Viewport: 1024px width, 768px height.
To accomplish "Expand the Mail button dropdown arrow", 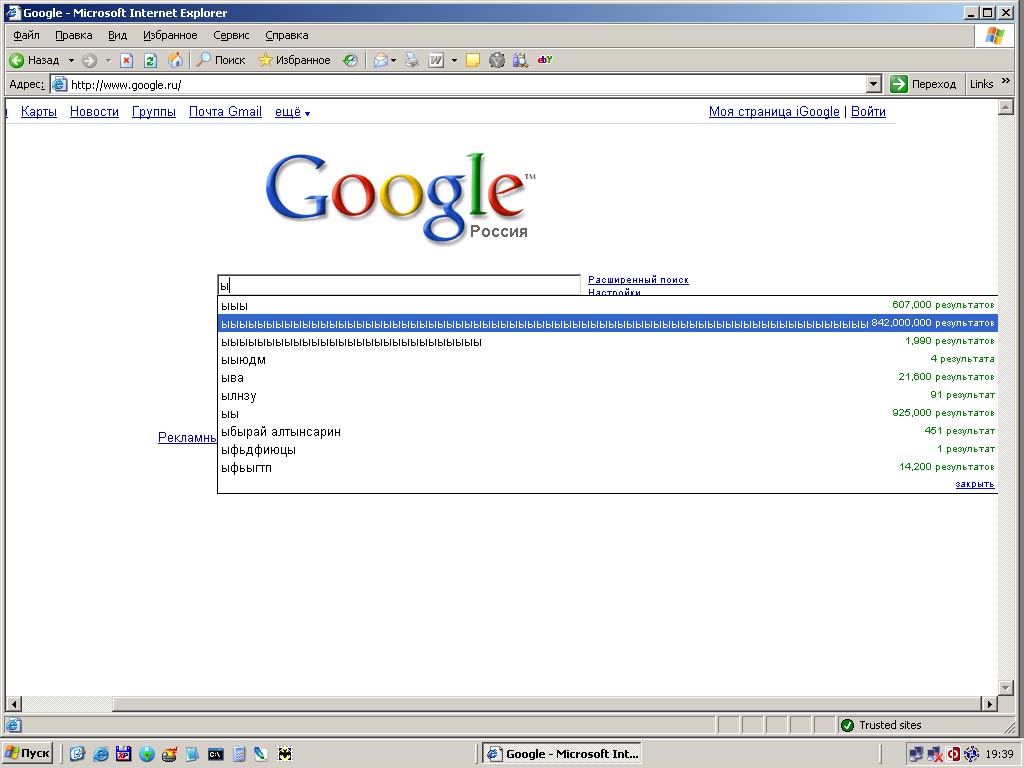I will click(393, 61).
